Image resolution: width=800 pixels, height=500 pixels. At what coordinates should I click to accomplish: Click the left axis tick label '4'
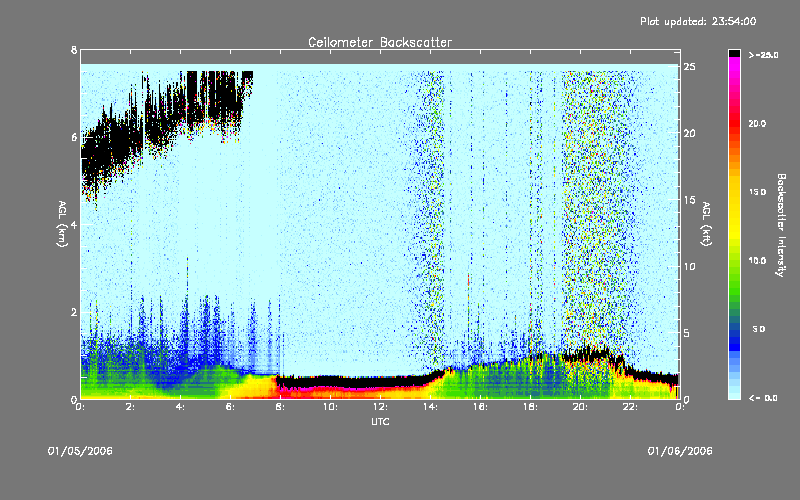(x=74, y=224)
